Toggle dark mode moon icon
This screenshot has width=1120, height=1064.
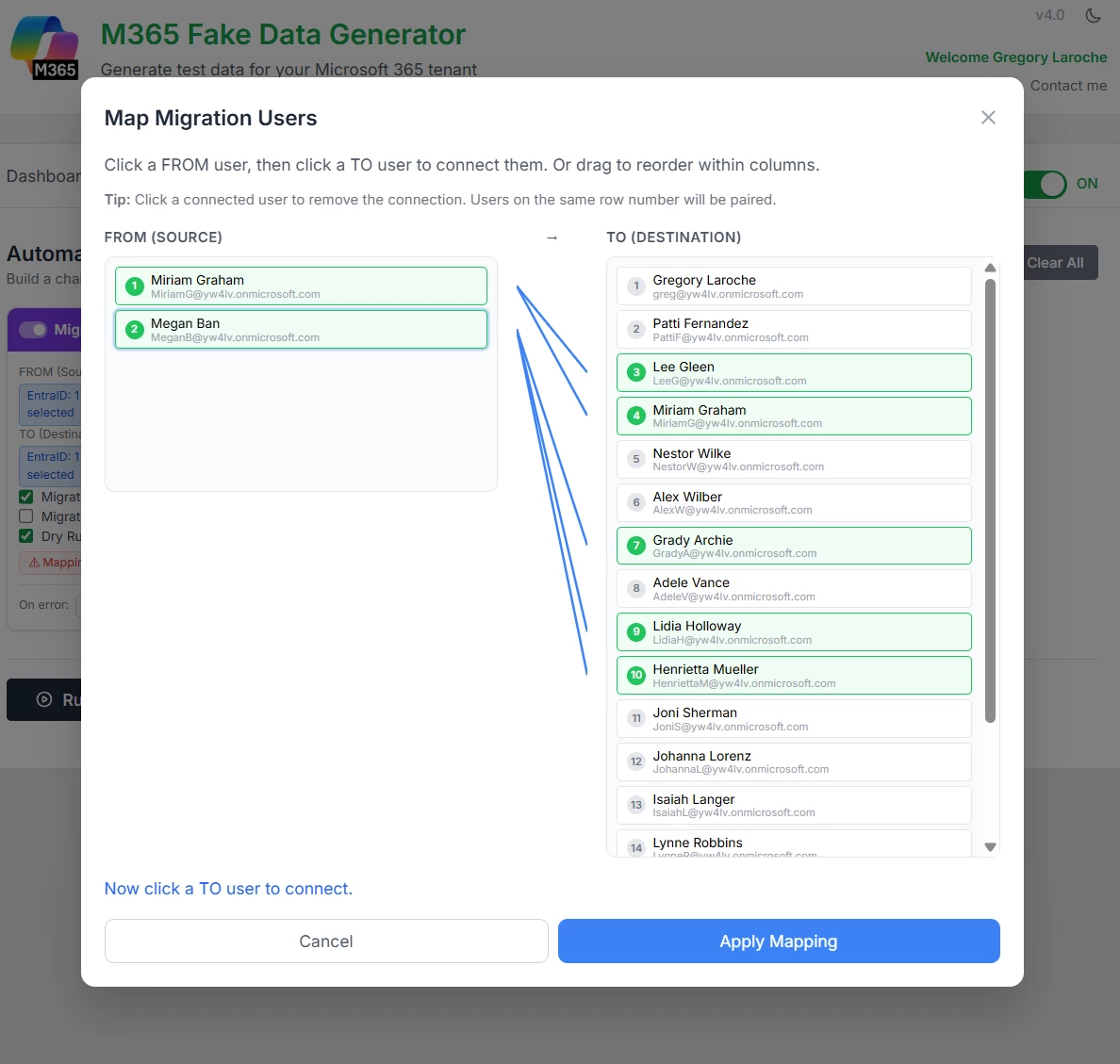coord(1094,15)
